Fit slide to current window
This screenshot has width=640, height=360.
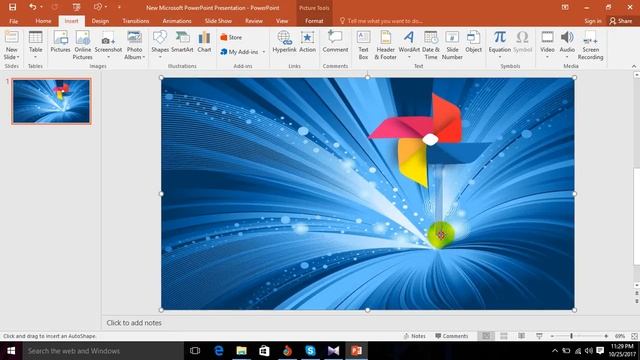[x=634, y=336]
